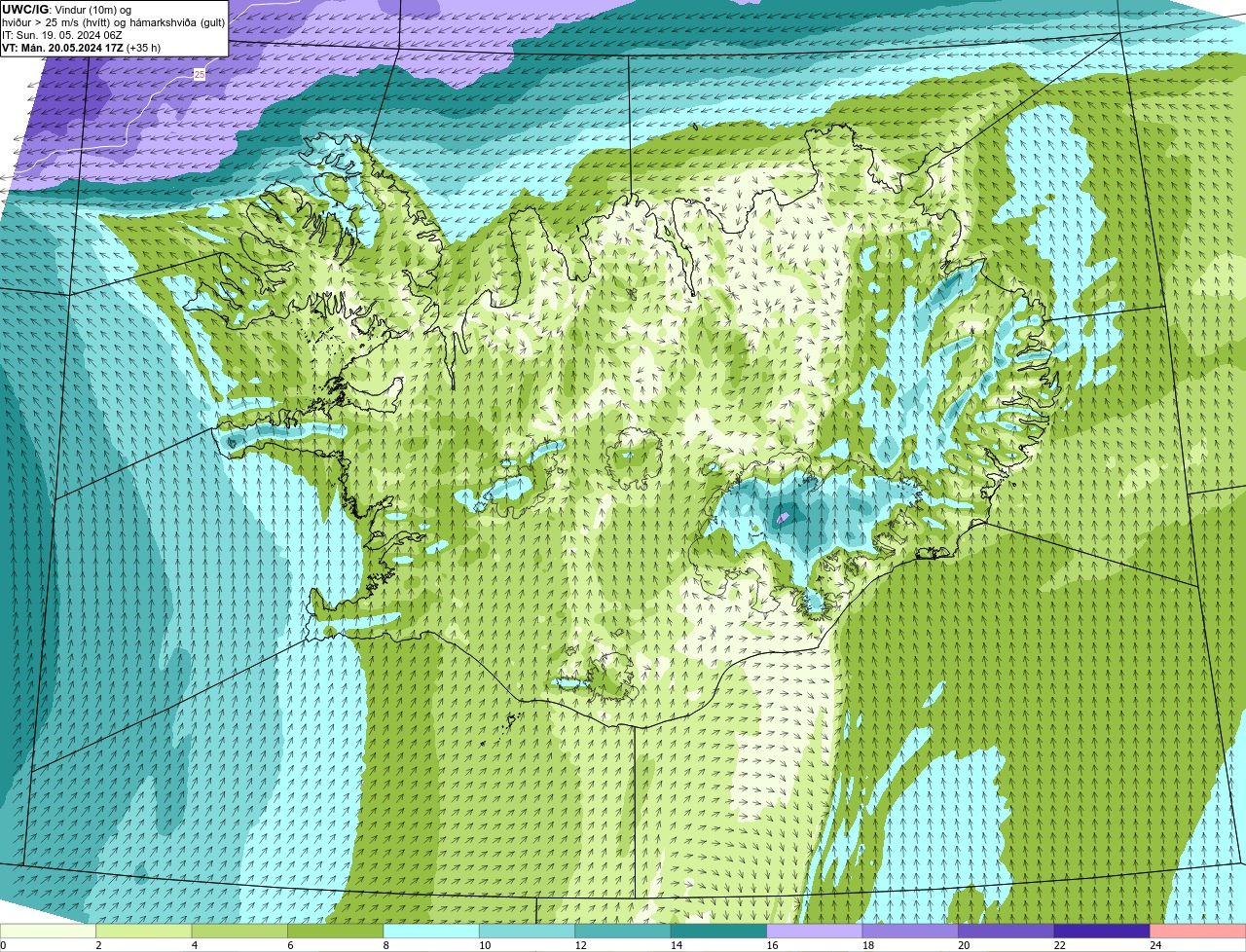
Task: Click the 10–12 m/s turquoise legend swatch
Action: pyautogui.click(x=527, y=931)
